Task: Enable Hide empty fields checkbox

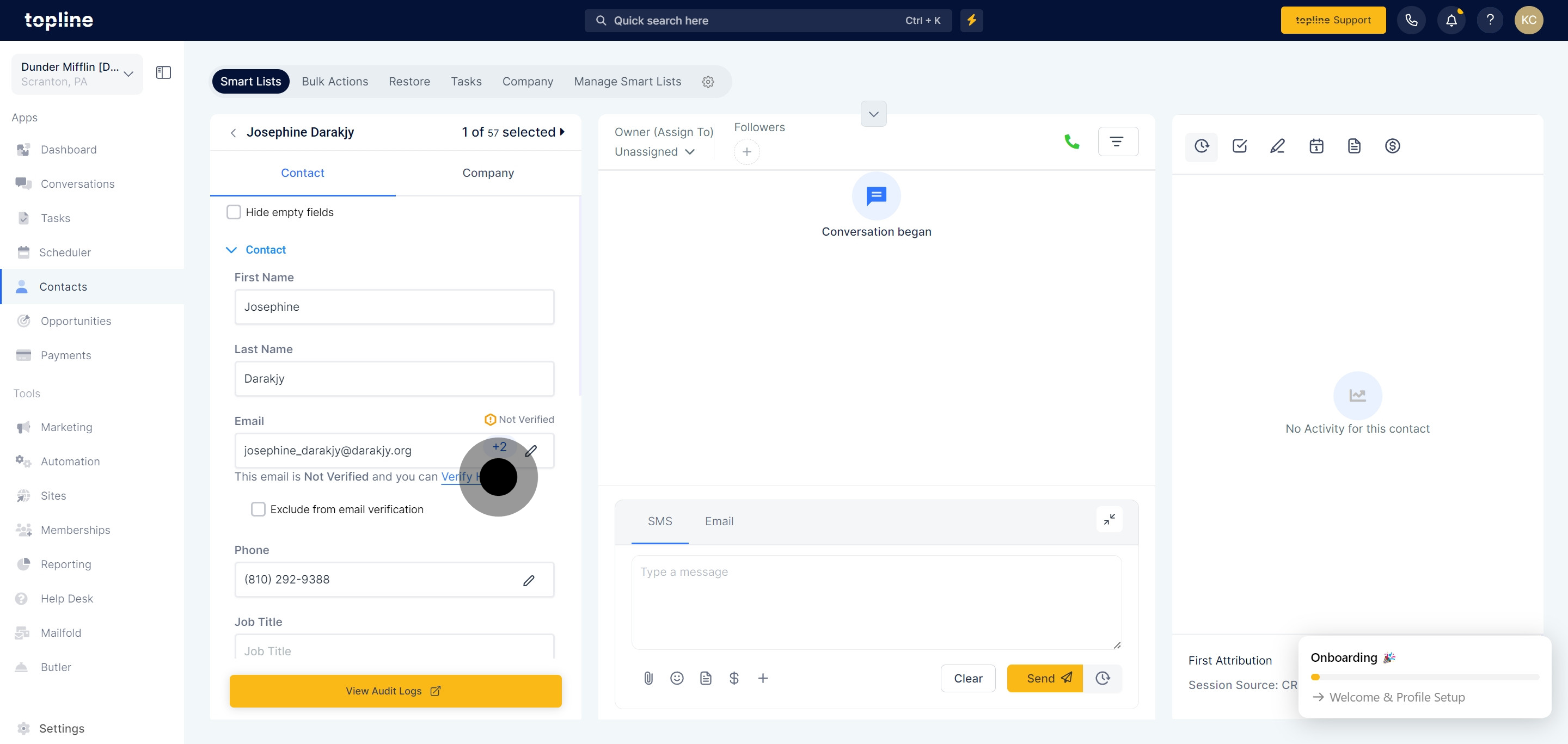Action: 234,212
